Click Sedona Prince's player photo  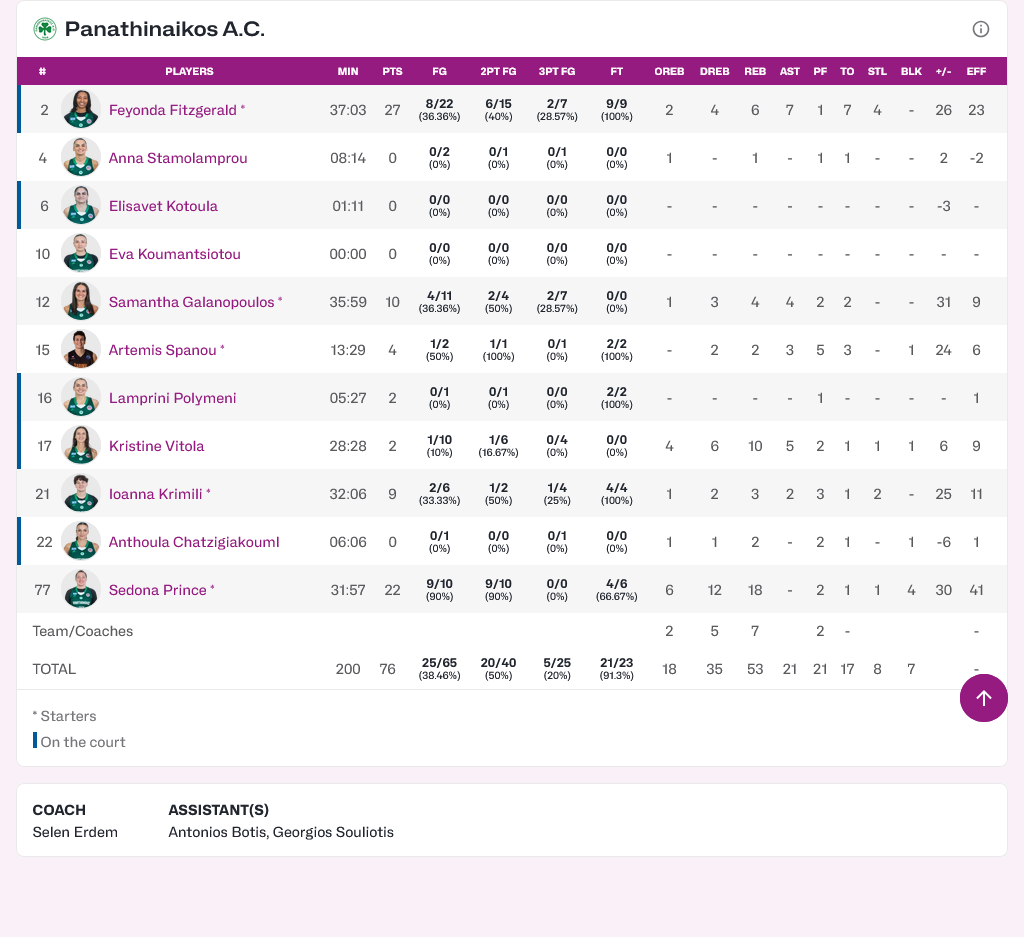pos(81,590)
